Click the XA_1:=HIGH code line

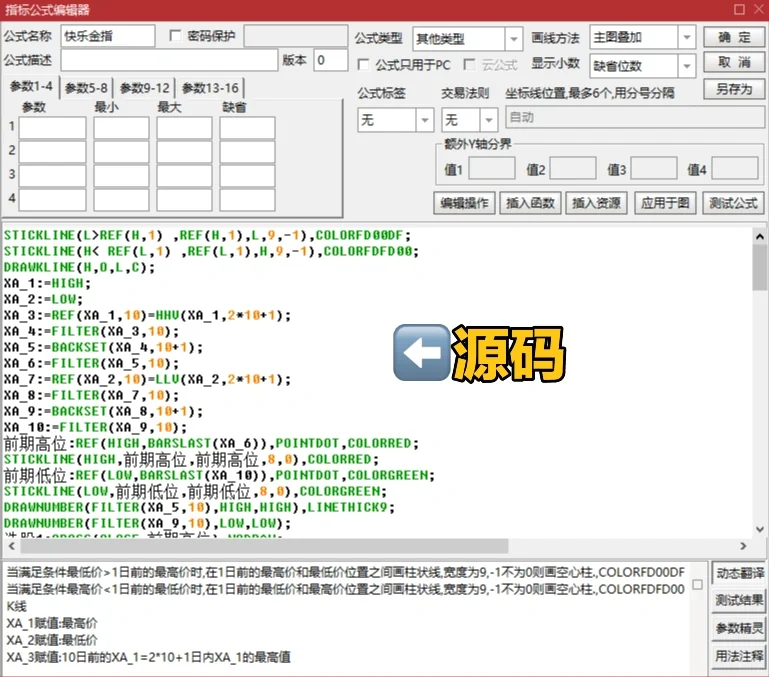click(x=48, y=284)
